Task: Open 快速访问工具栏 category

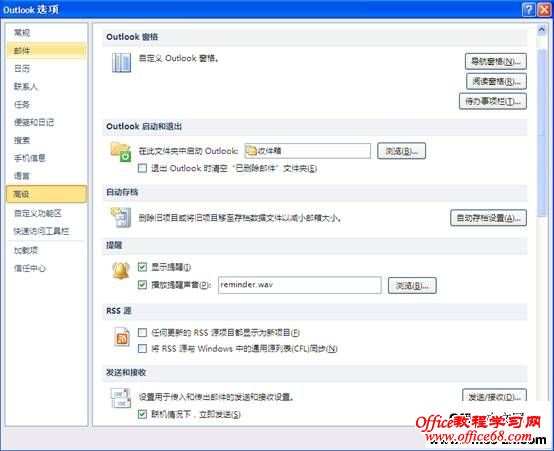Action: click(46, 231)
